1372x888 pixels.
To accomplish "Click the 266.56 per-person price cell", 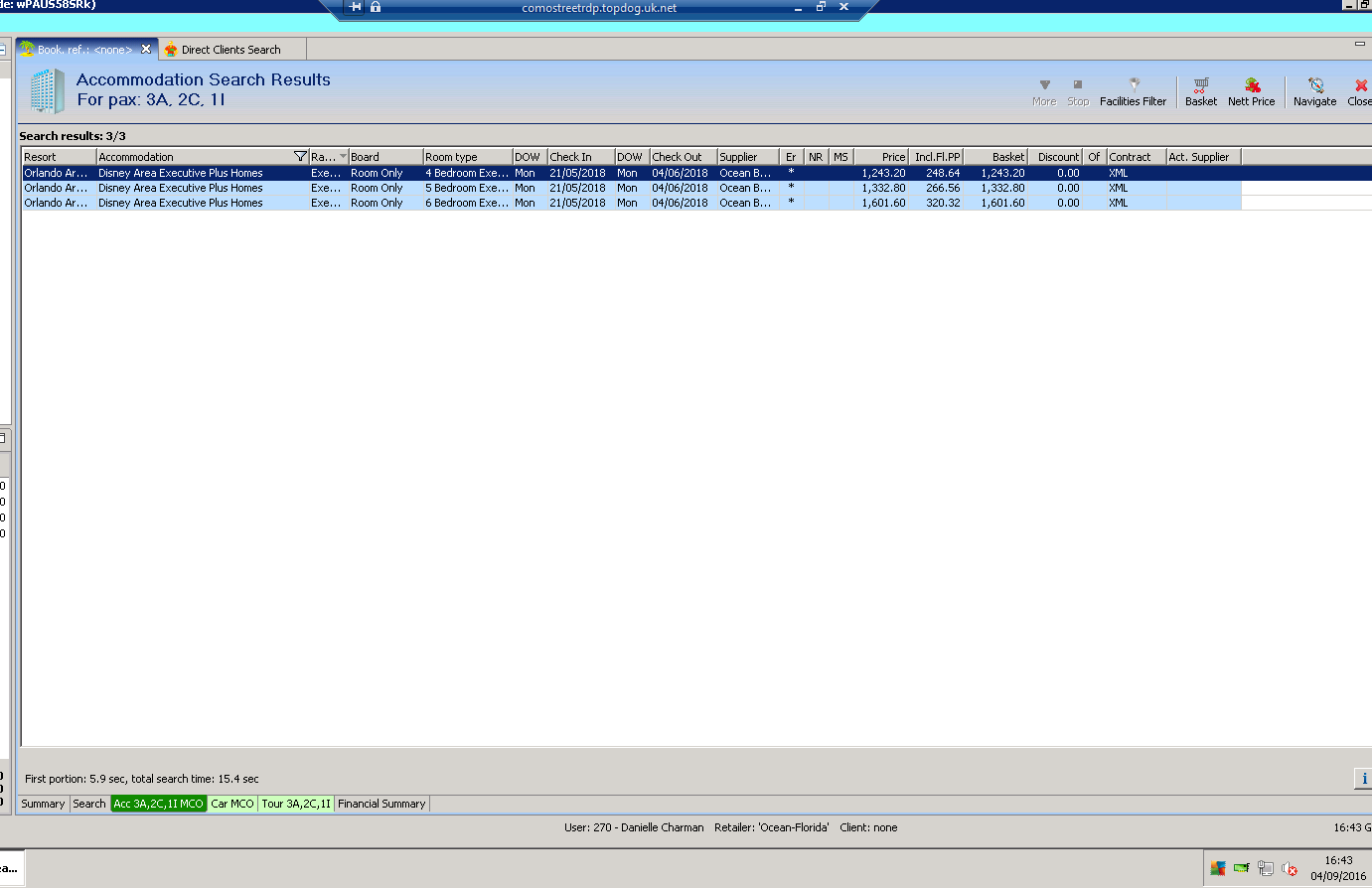I will pyautogui.click(x=936, y=188).
